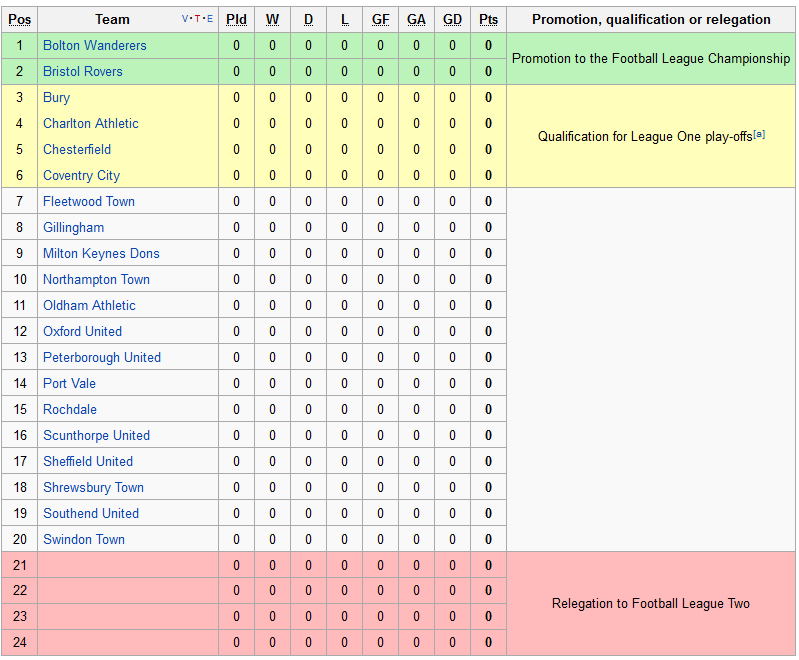Click the GA column header
The height and width of the screenshot is (660, 799).
point(416,19)
